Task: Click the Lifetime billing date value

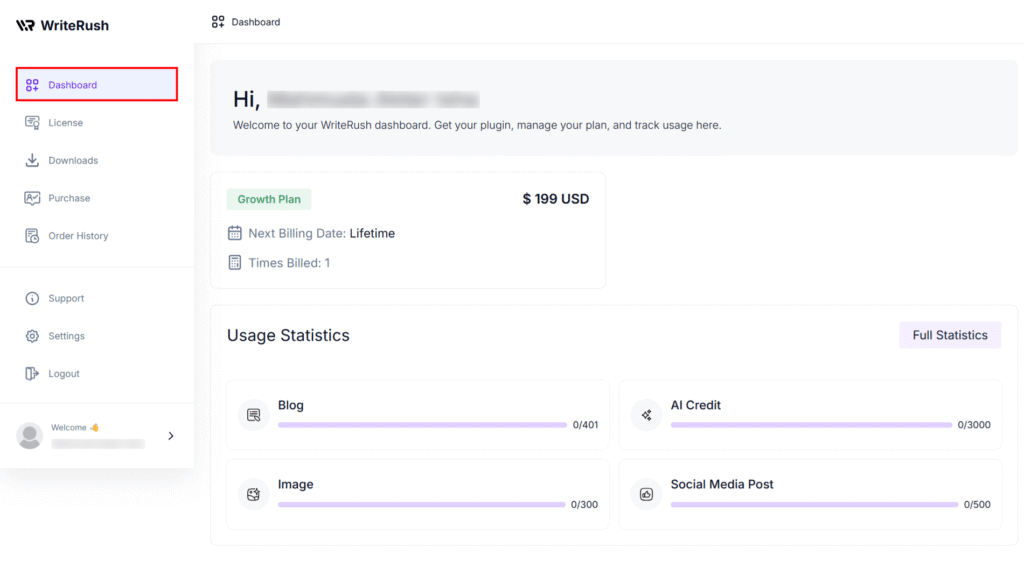Action: (372, 233)
